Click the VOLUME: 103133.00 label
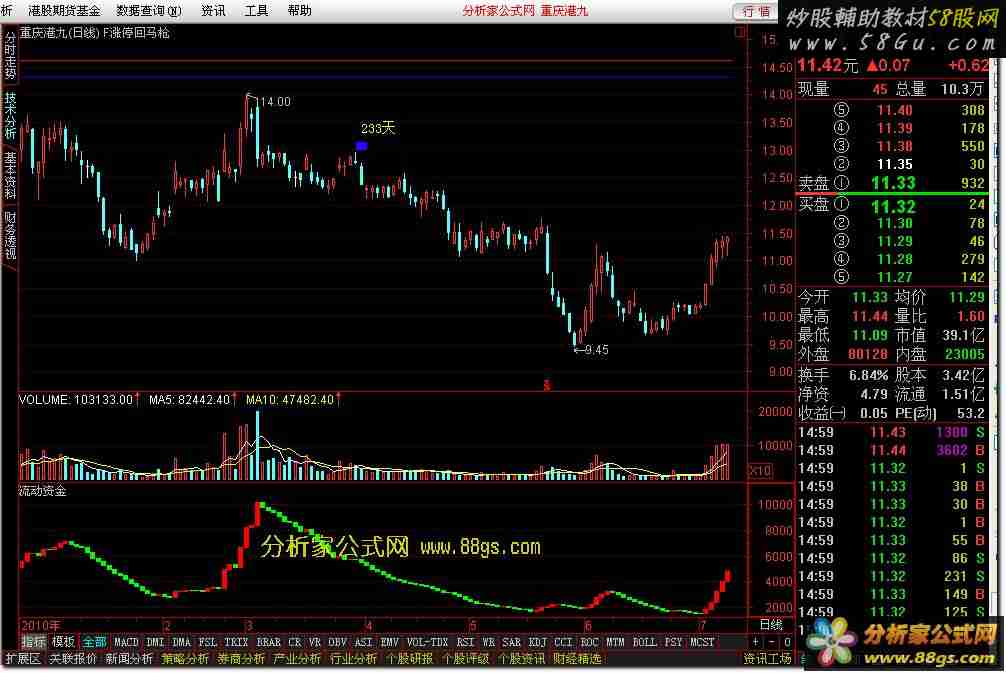The height and width of the screenshot is (673, 1006). (76, 400)
